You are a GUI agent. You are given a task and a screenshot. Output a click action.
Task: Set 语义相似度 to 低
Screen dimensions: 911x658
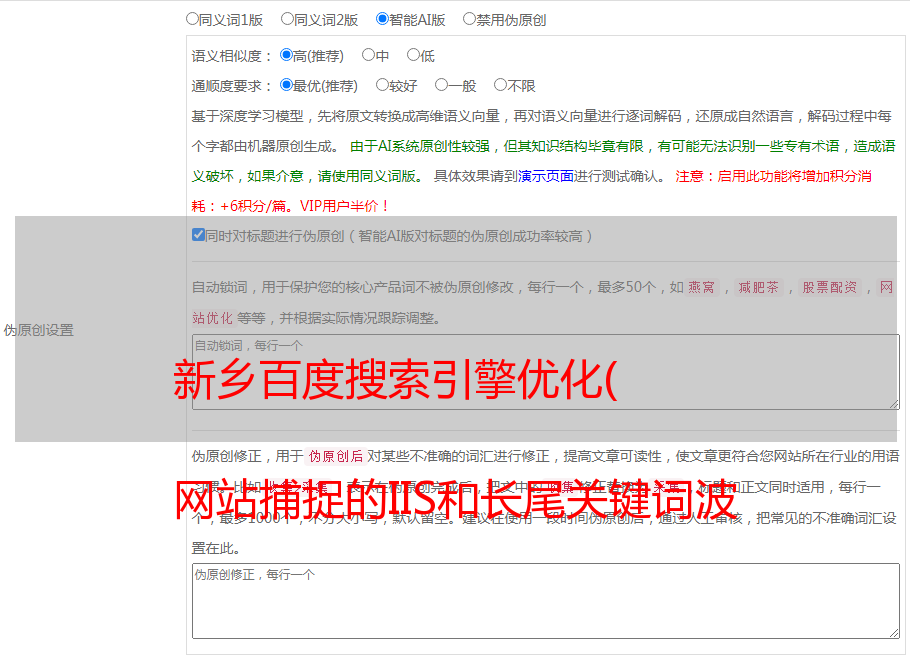413,55
